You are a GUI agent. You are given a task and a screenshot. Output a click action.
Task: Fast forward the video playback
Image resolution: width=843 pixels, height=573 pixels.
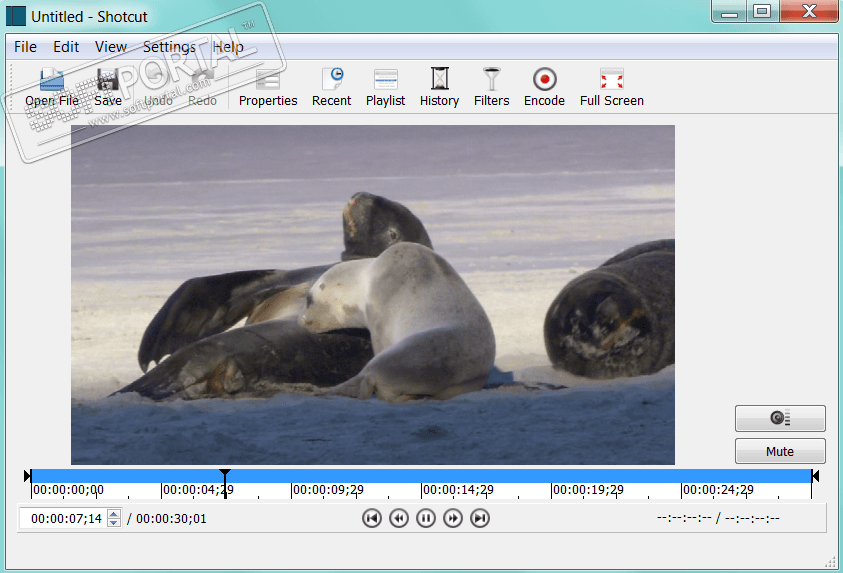(453, 518)
